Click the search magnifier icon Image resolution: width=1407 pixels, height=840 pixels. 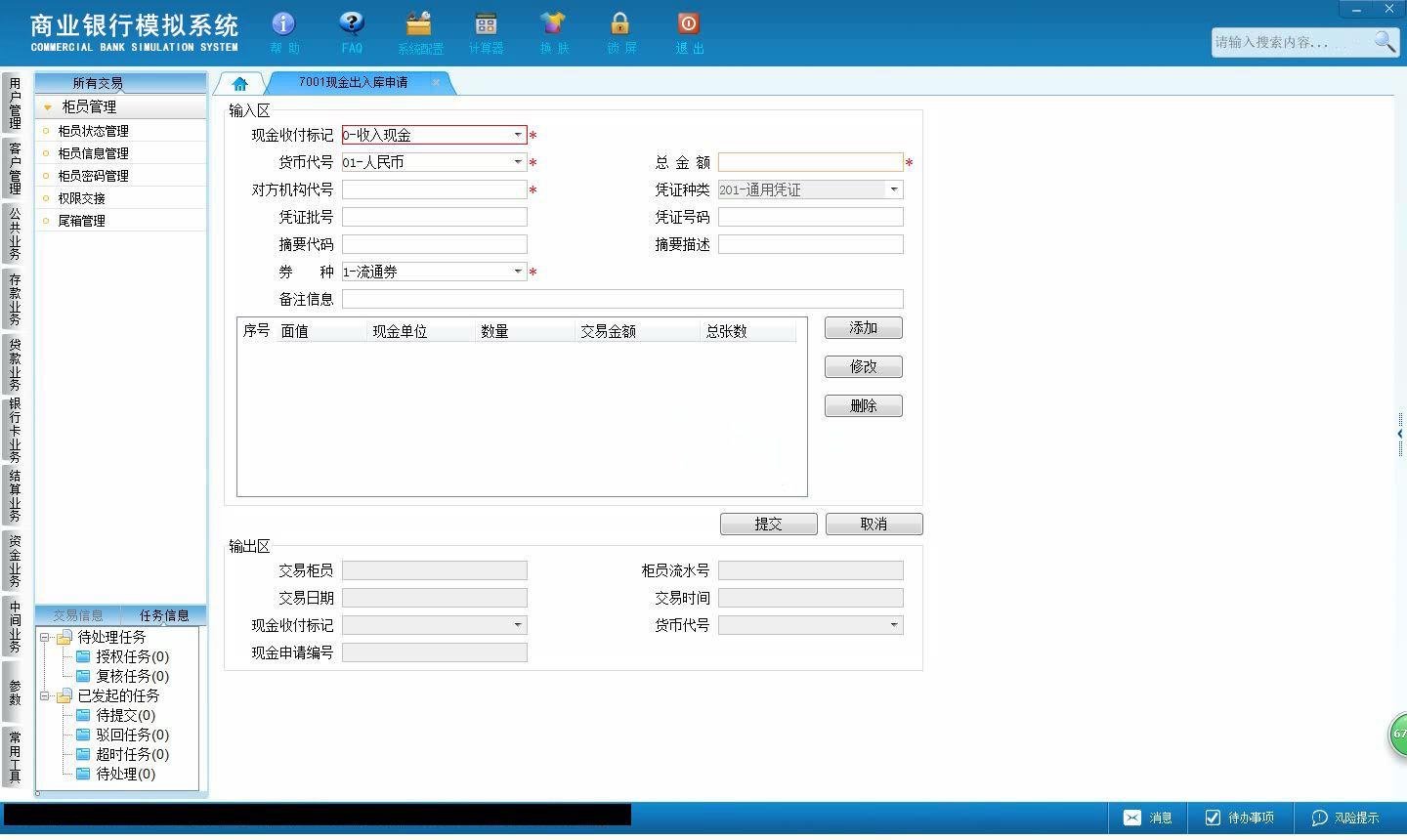[x=1385, y=41]
